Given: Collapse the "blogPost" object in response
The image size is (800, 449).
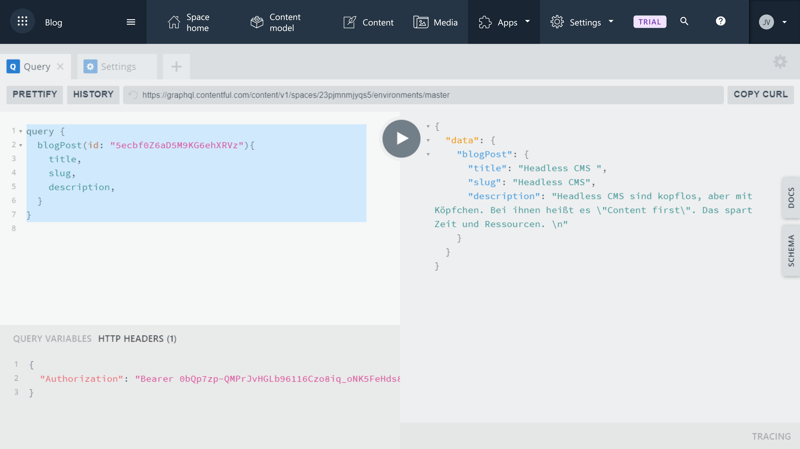Looking at the screenshot, I should click(x=428, y=154).
